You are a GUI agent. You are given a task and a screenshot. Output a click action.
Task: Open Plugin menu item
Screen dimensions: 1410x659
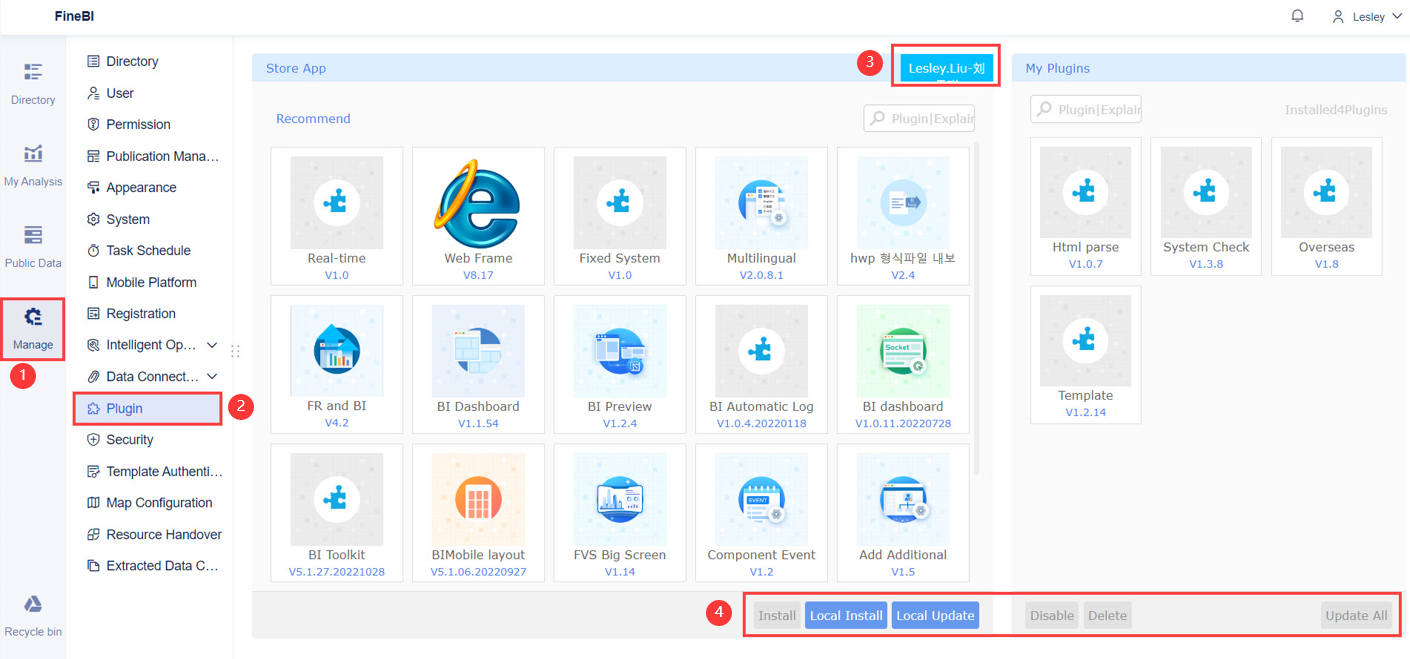point(149,408)
